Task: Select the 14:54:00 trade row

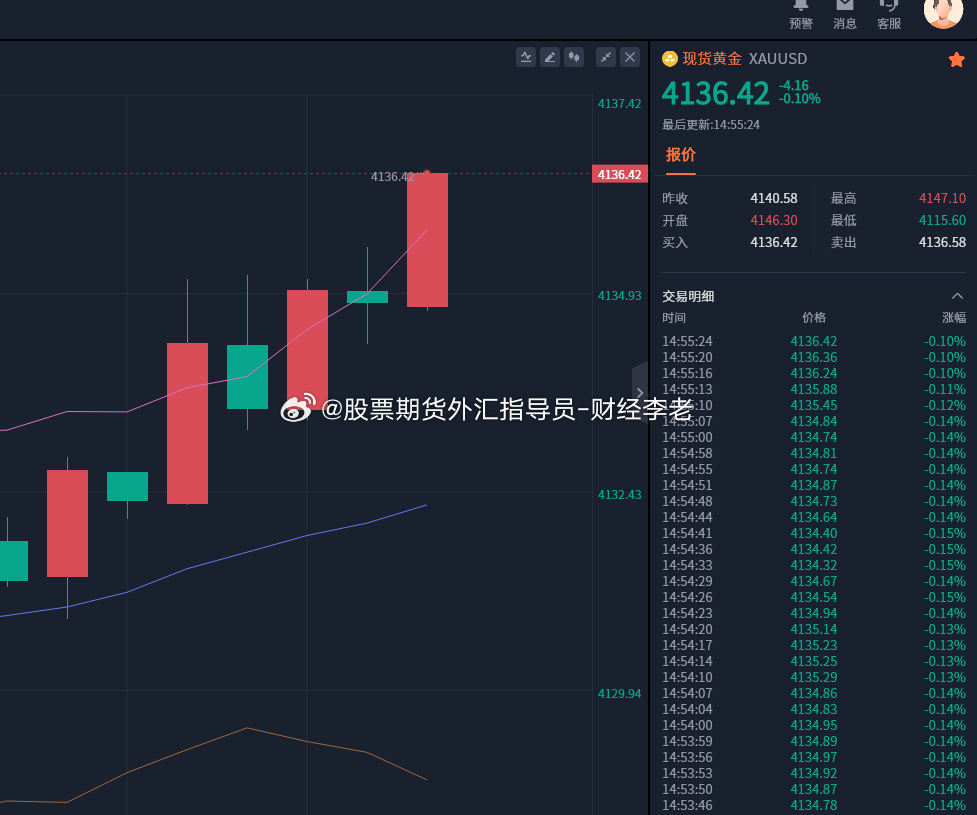Action: tap(814, 725)
